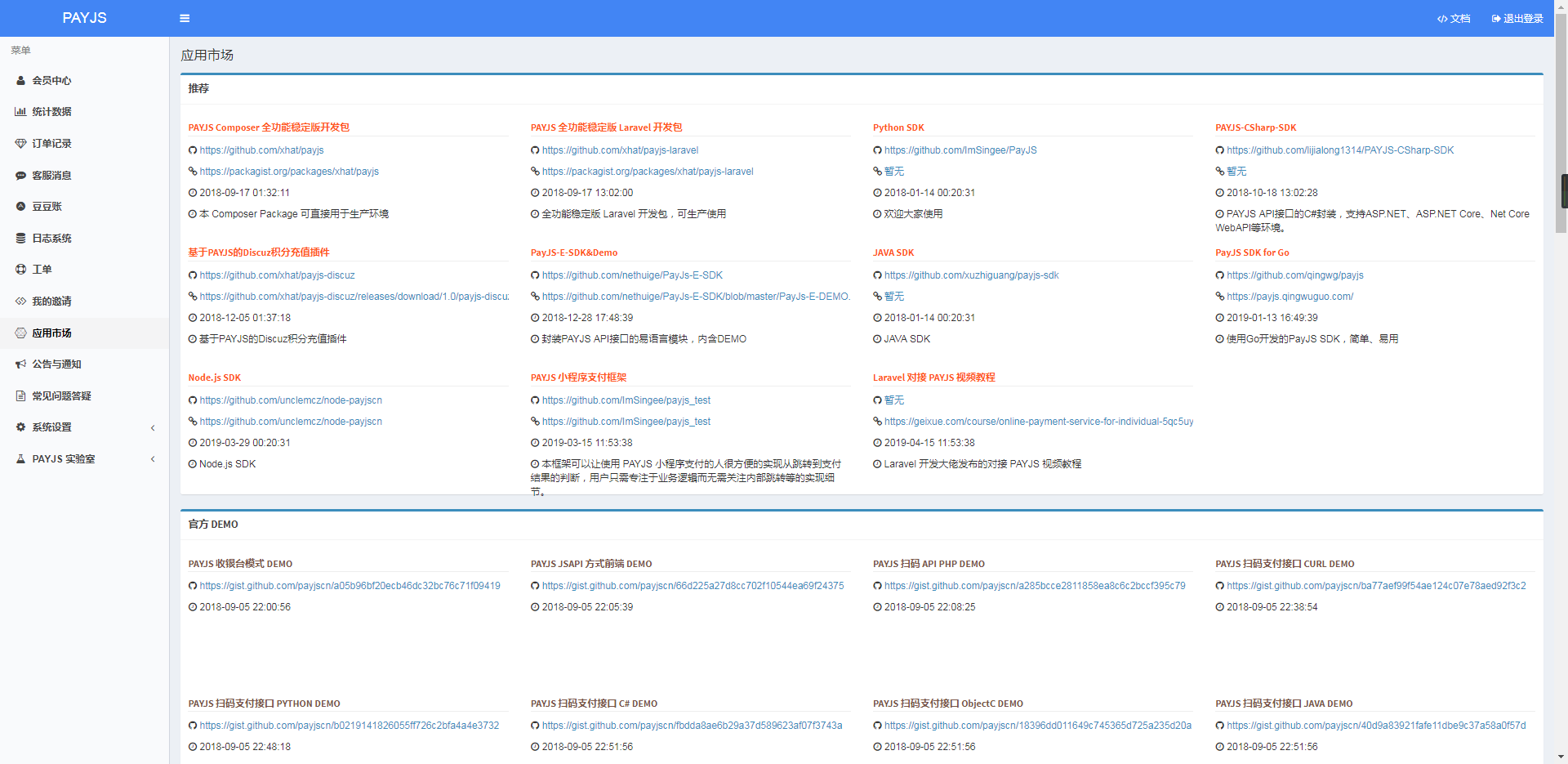Click GitHub icon beside xhat/payjs link
1568x764 pixels.
tap(193, 150)
